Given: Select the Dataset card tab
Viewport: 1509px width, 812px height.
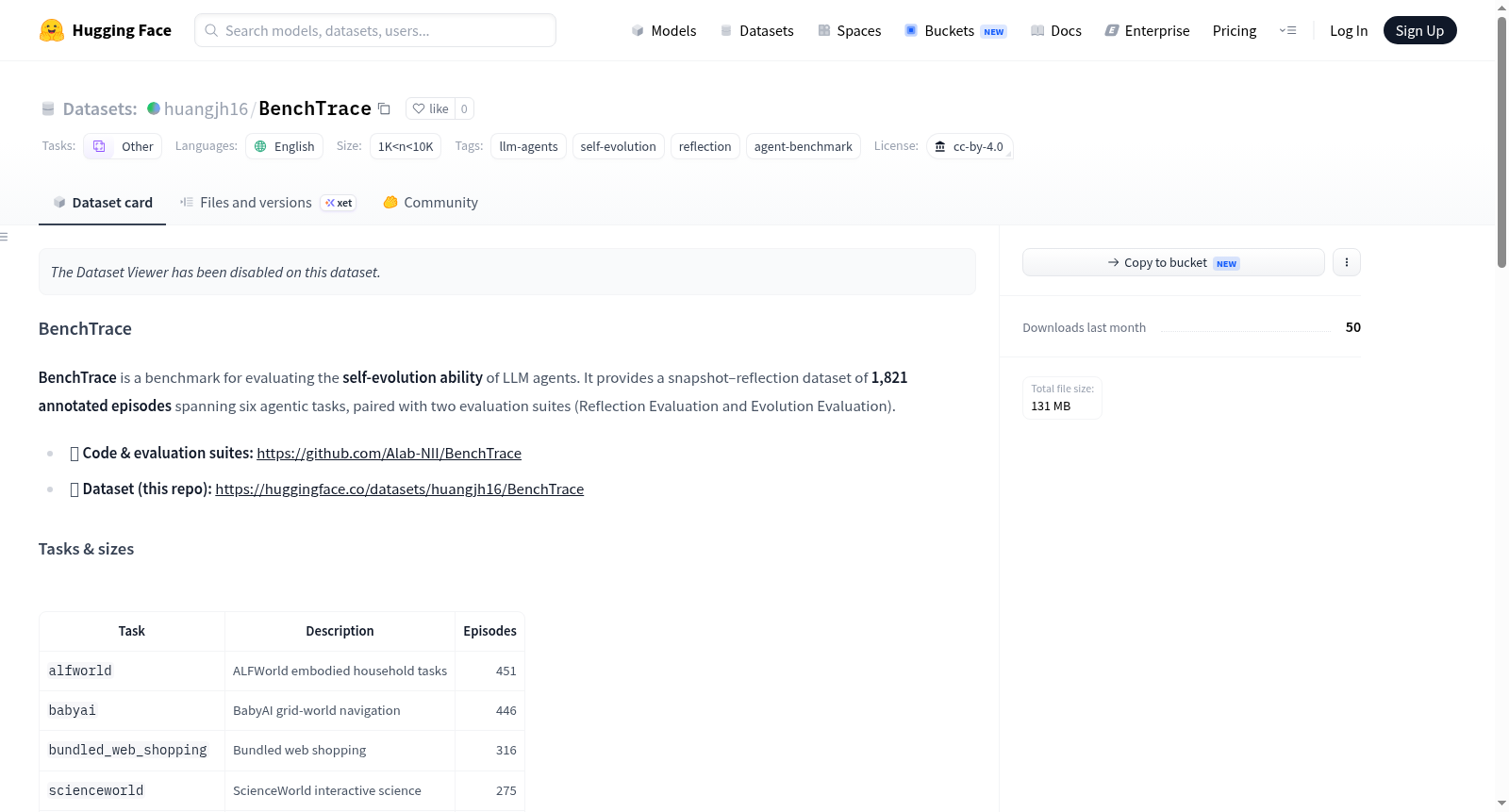Looking at the screenshot, I should pos(102,203).
